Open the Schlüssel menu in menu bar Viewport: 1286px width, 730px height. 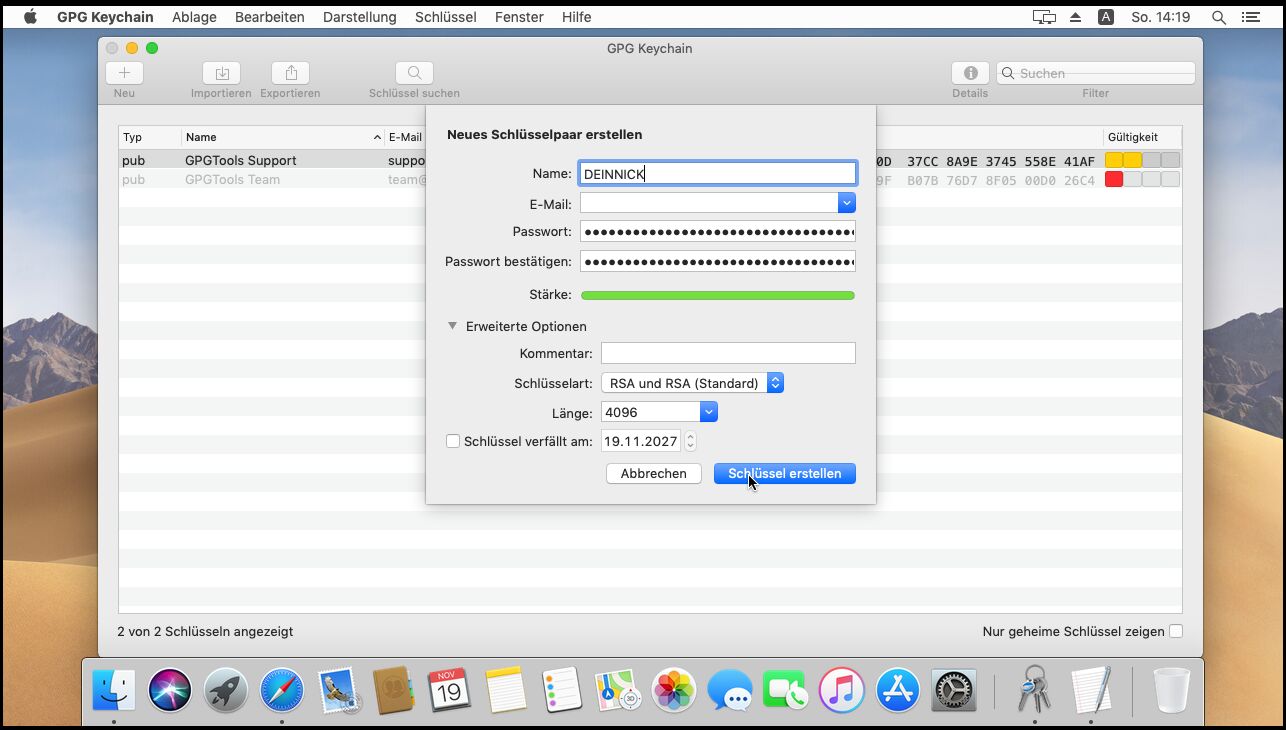(x=445, y=17)
